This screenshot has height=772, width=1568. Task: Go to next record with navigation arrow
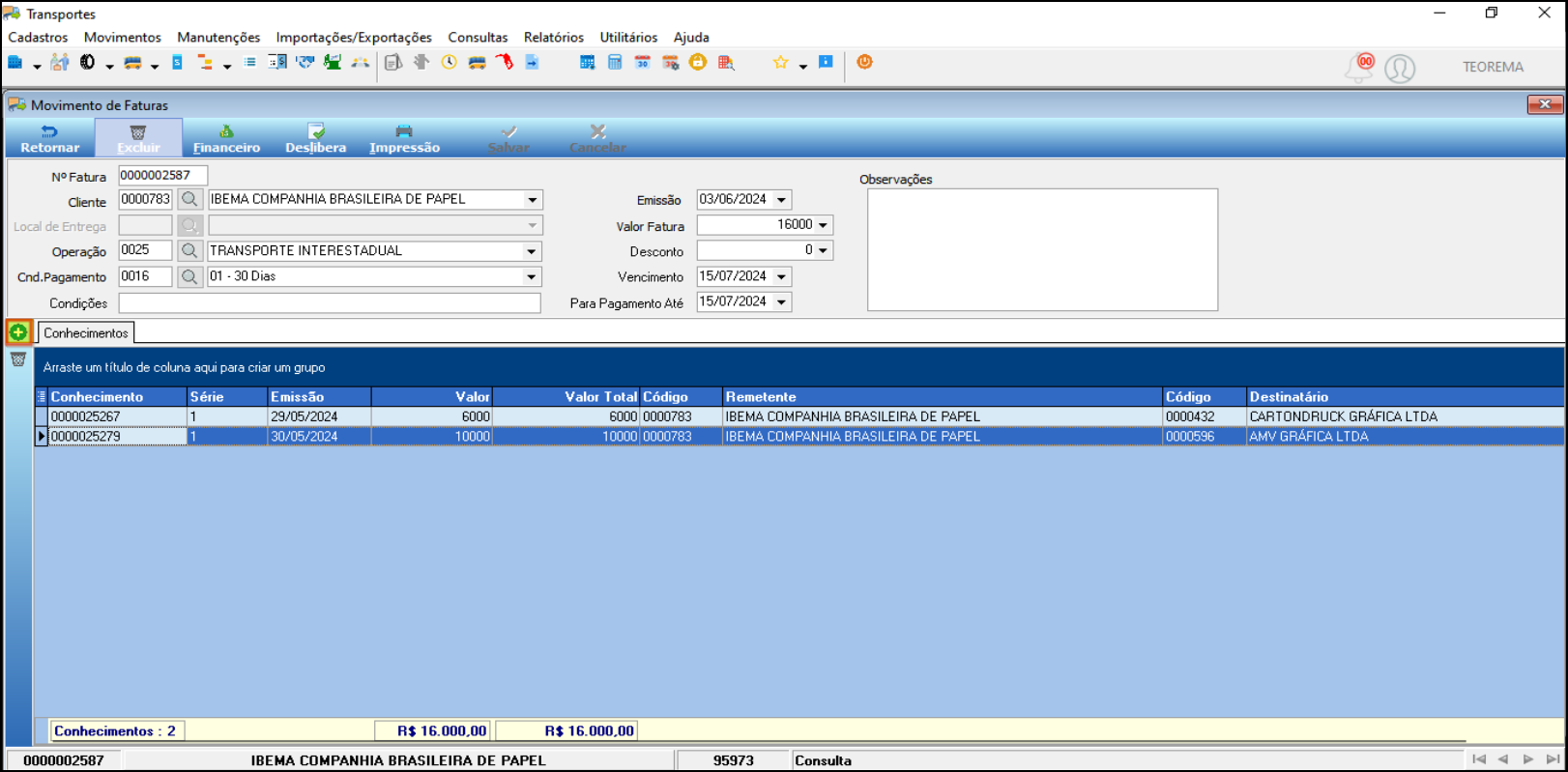[x=1528, y=759]
